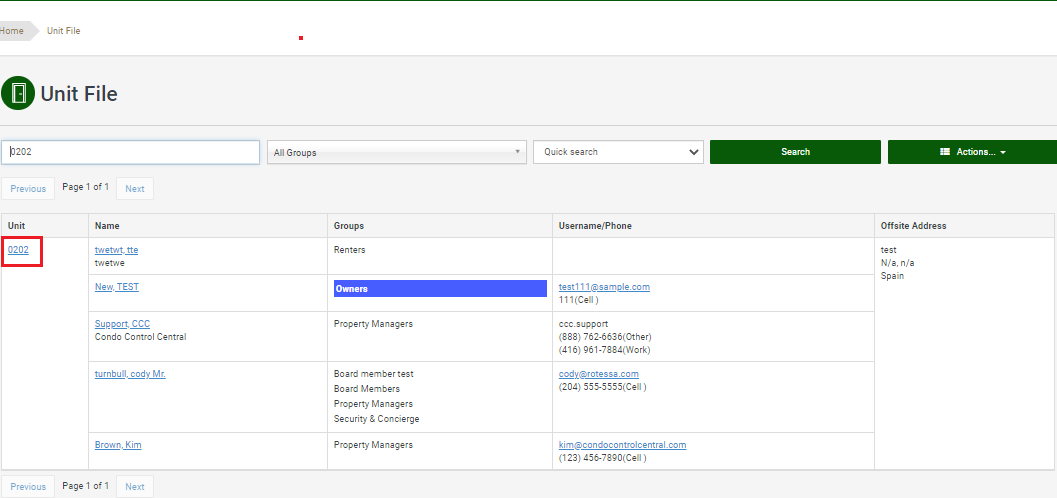Open the Support, CCC profile link
Viewport: 1057px width, 498px height.
tap(122, 324)
